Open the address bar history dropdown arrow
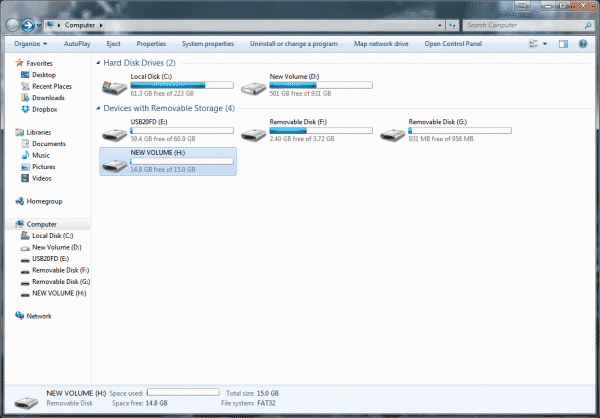The image size is (600, 418). [439, 26]
